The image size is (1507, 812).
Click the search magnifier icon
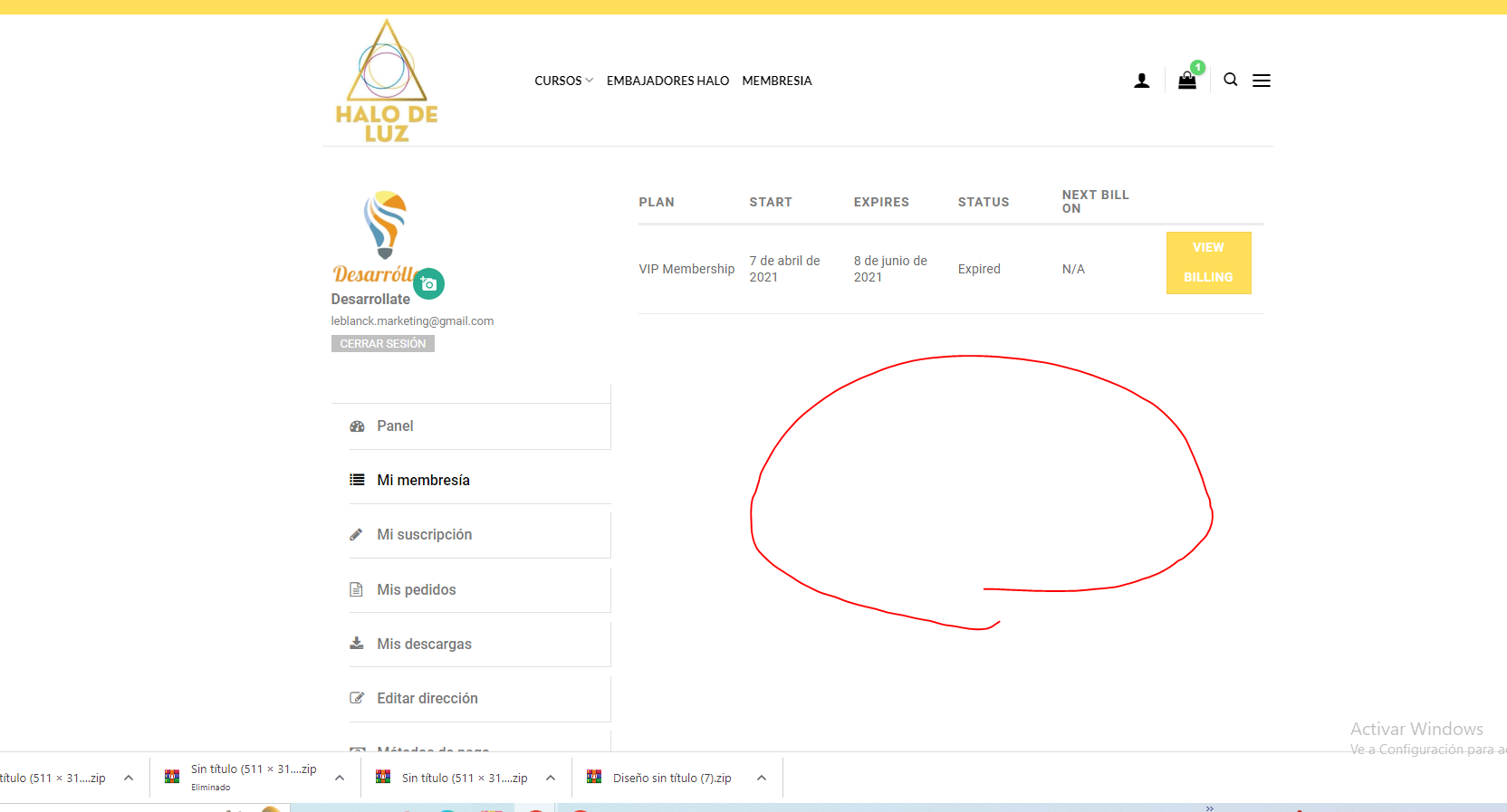pos(1231,80)
